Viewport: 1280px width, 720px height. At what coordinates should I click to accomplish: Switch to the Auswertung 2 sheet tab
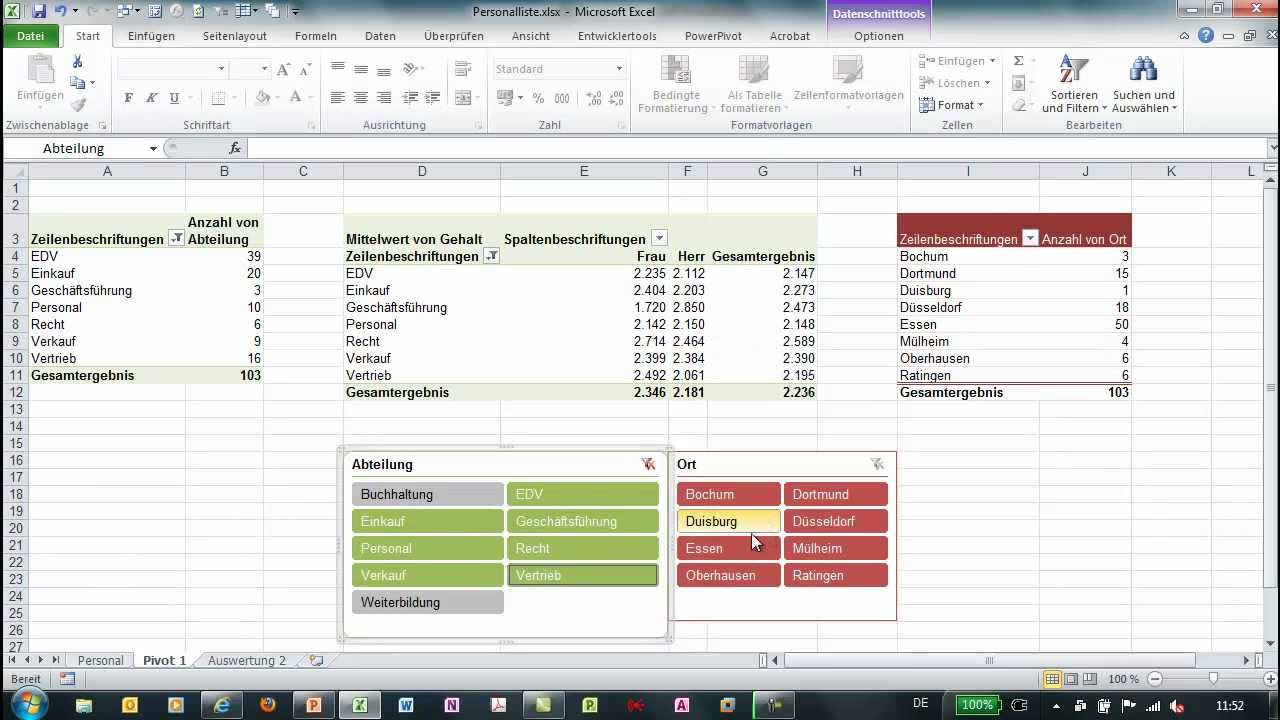(x=246, y=660)
